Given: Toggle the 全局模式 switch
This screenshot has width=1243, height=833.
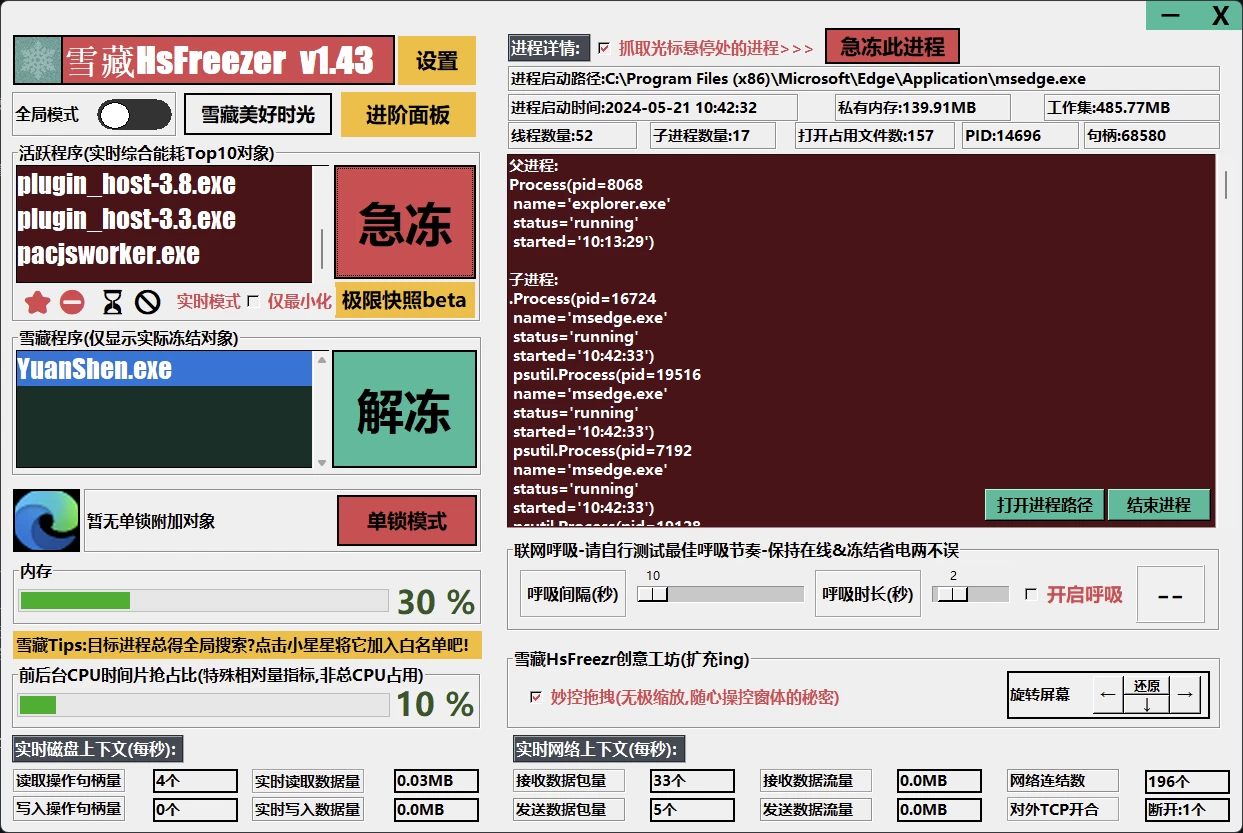Looking at the screenshot, I should (135, 115).
